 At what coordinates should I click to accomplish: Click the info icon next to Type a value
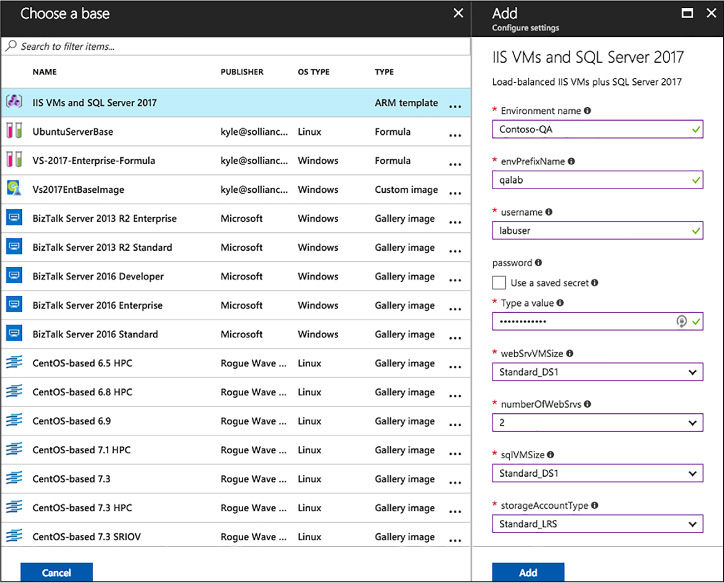pos(560,303)
